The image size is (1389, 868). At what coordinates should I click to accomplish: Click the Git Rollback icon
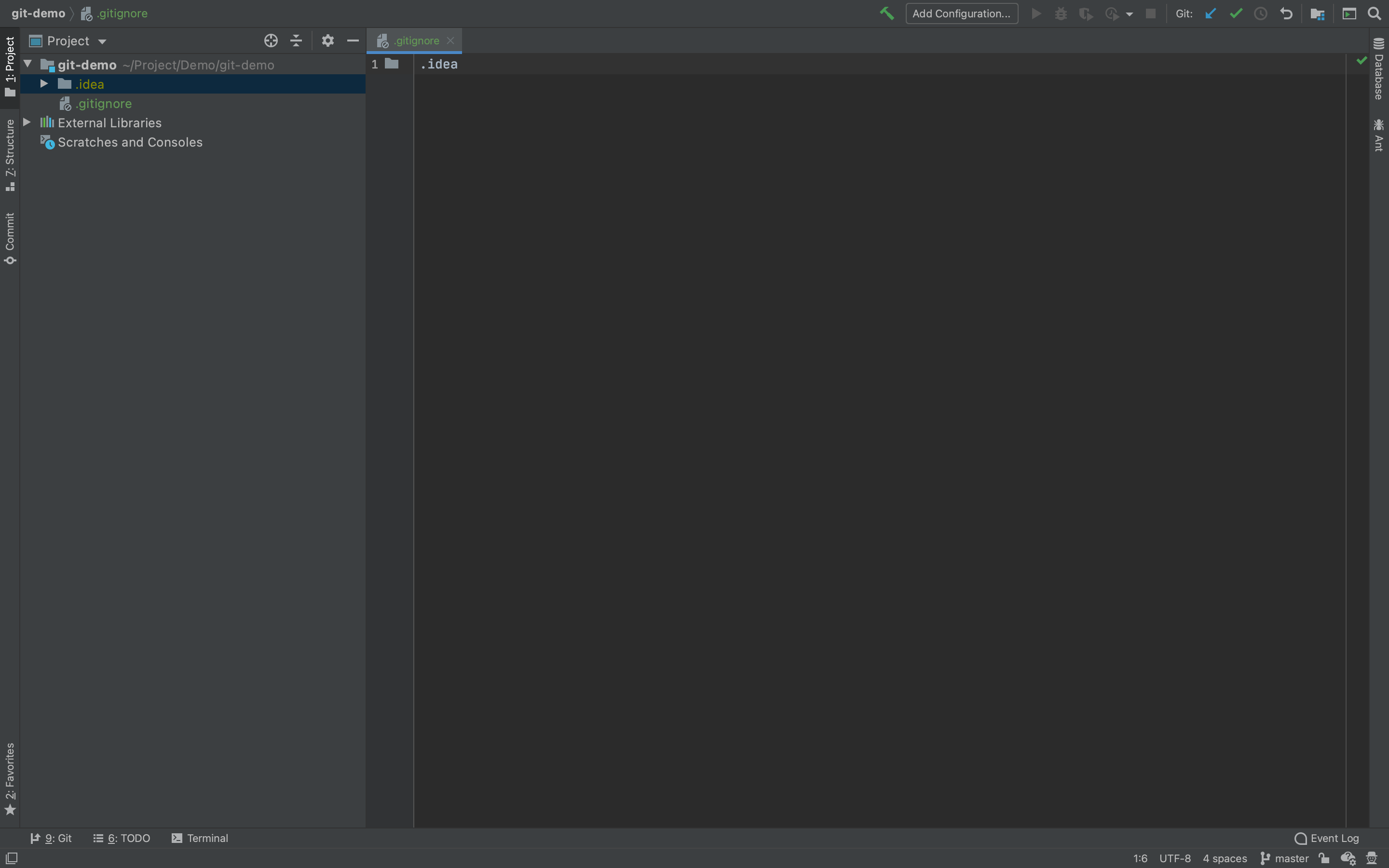[1286, 13]
